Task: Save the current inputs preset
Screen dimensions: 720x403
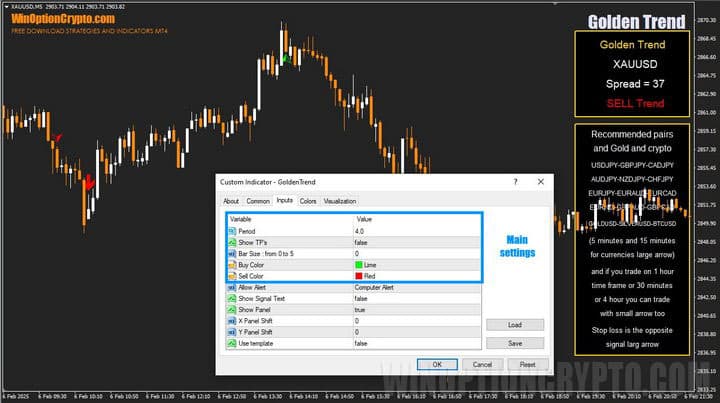Action: (515, 343)
